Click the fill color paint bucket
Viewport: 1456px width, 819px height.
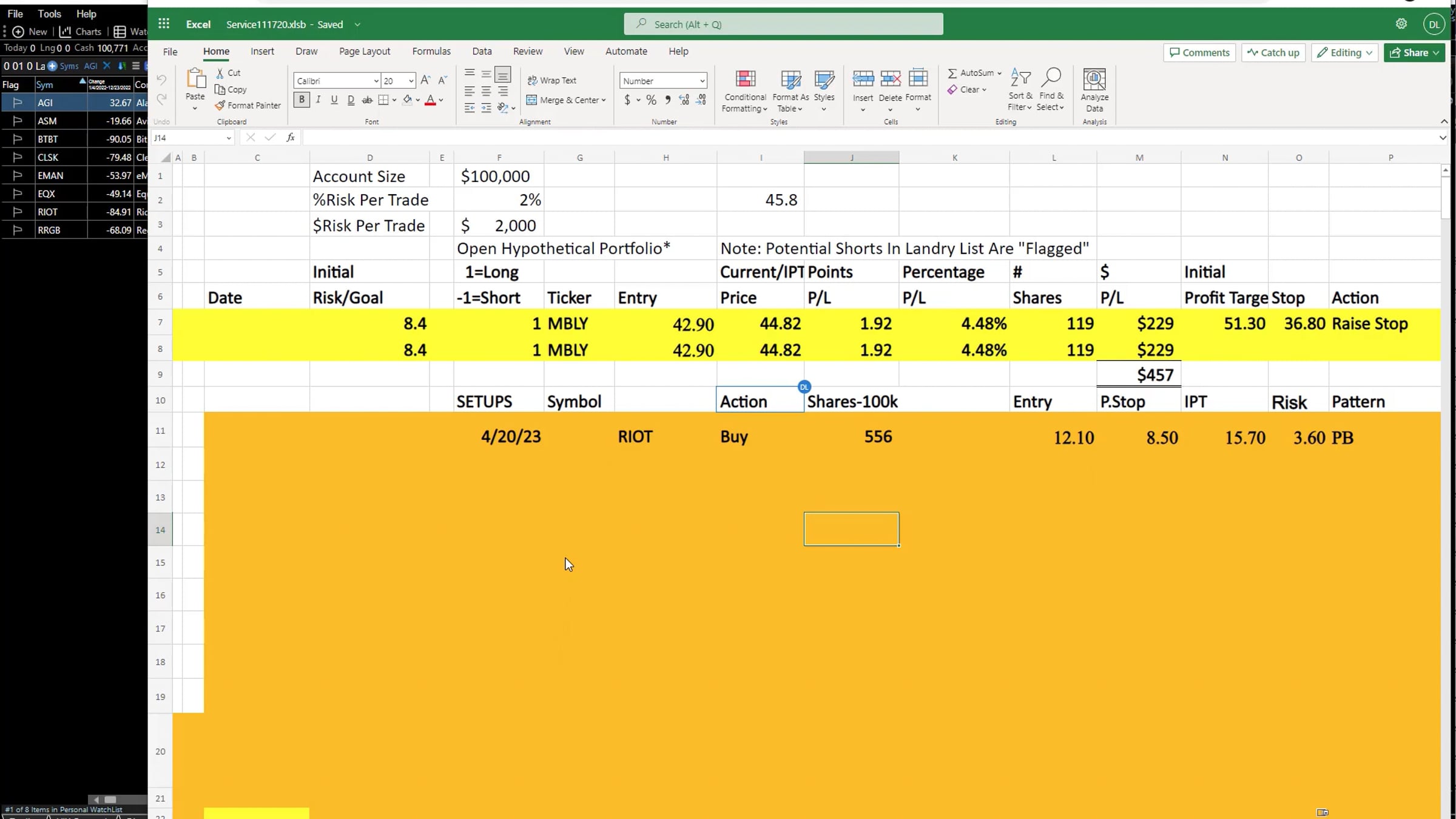407,100
